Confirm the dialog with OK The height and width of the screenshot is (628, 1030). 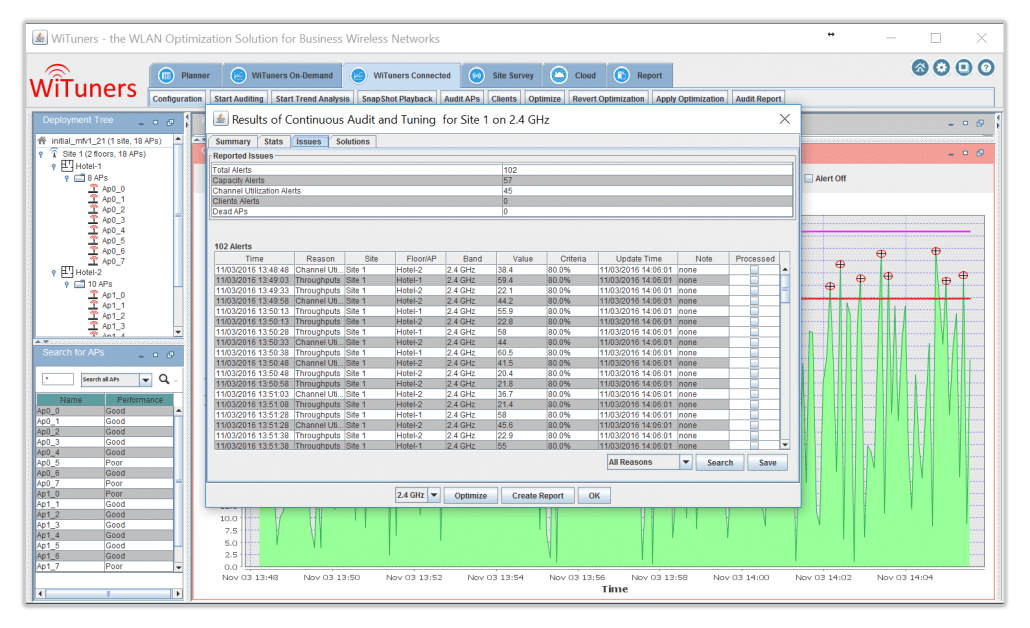coord(594,495)
